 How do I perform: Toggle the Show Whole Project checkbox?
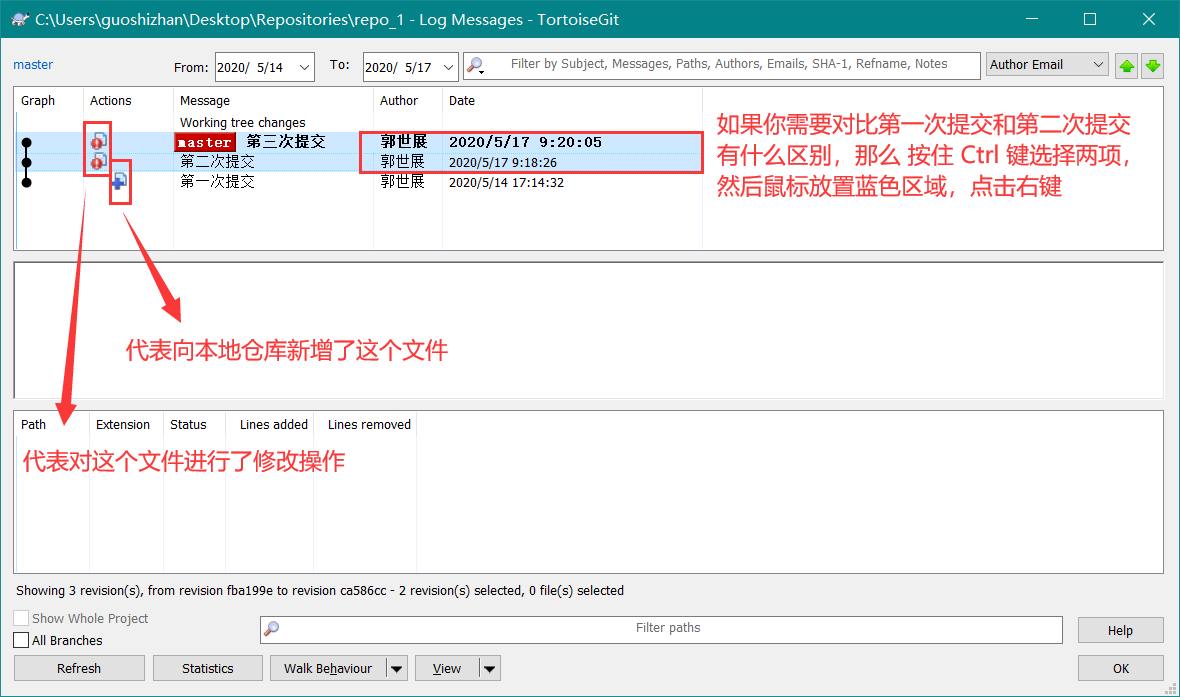(21, 619)
